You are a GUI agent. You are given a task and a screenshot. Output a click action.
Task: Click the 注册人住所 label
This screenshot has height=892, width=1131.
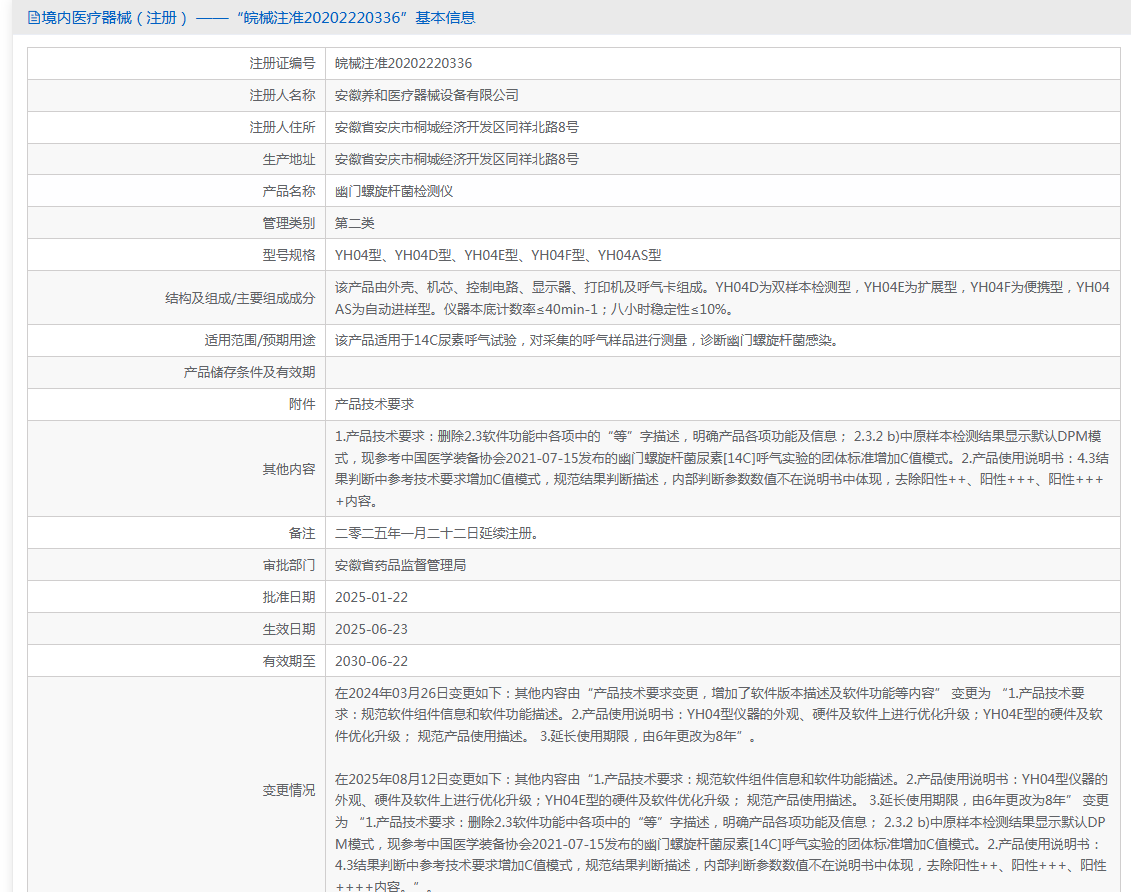pyautogui.click(x=282, y=127)
